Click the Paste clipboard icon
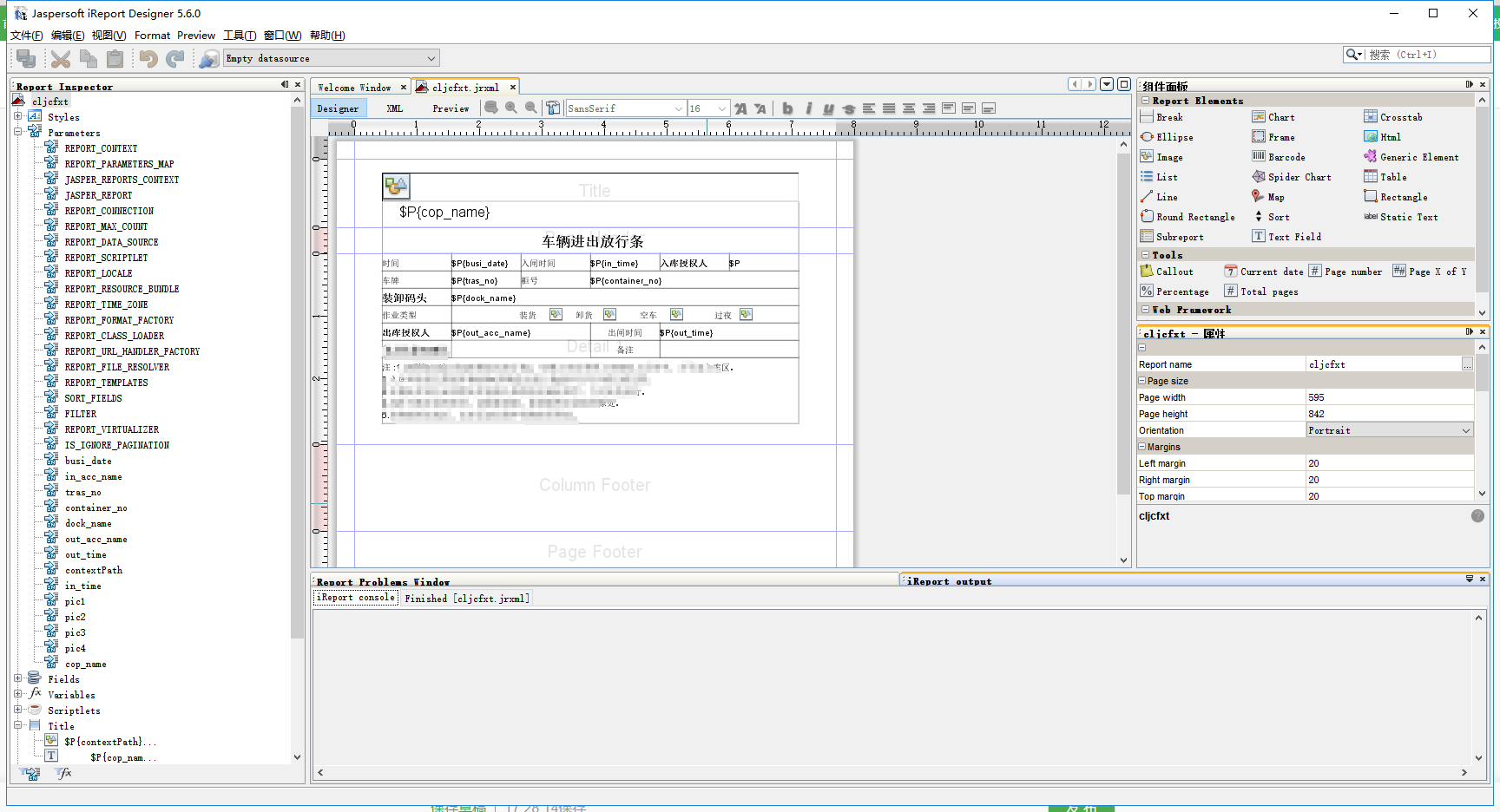 click(115, 58)
